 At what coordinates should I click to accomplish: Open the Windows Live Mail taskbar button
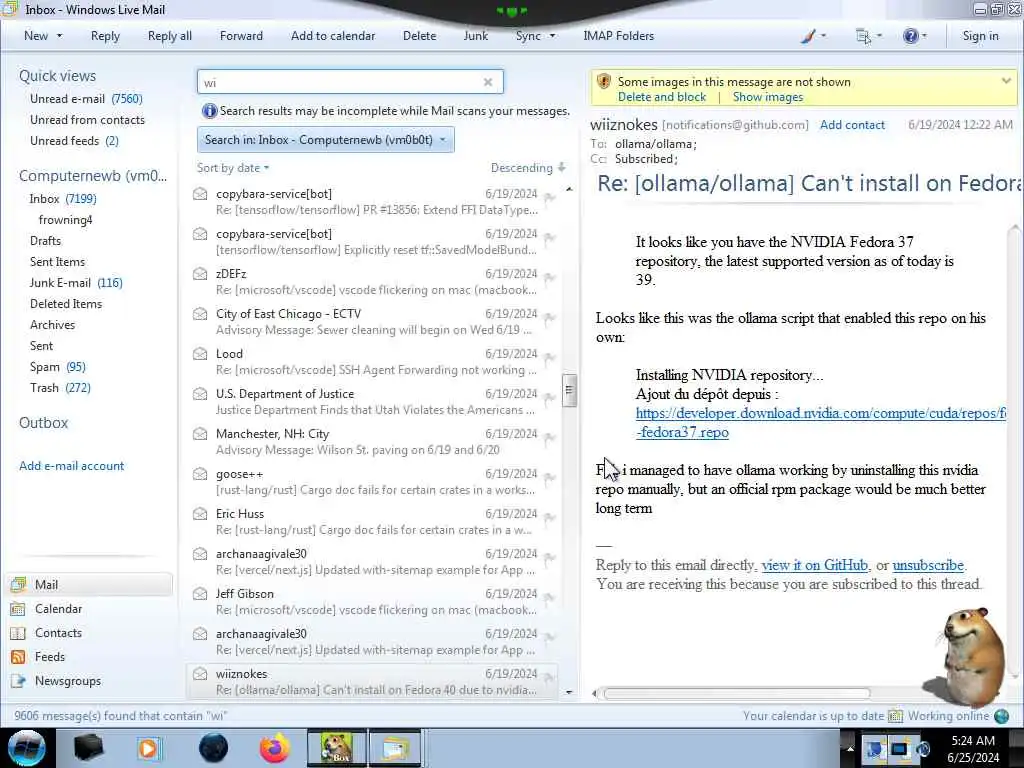tap(395, 748)
